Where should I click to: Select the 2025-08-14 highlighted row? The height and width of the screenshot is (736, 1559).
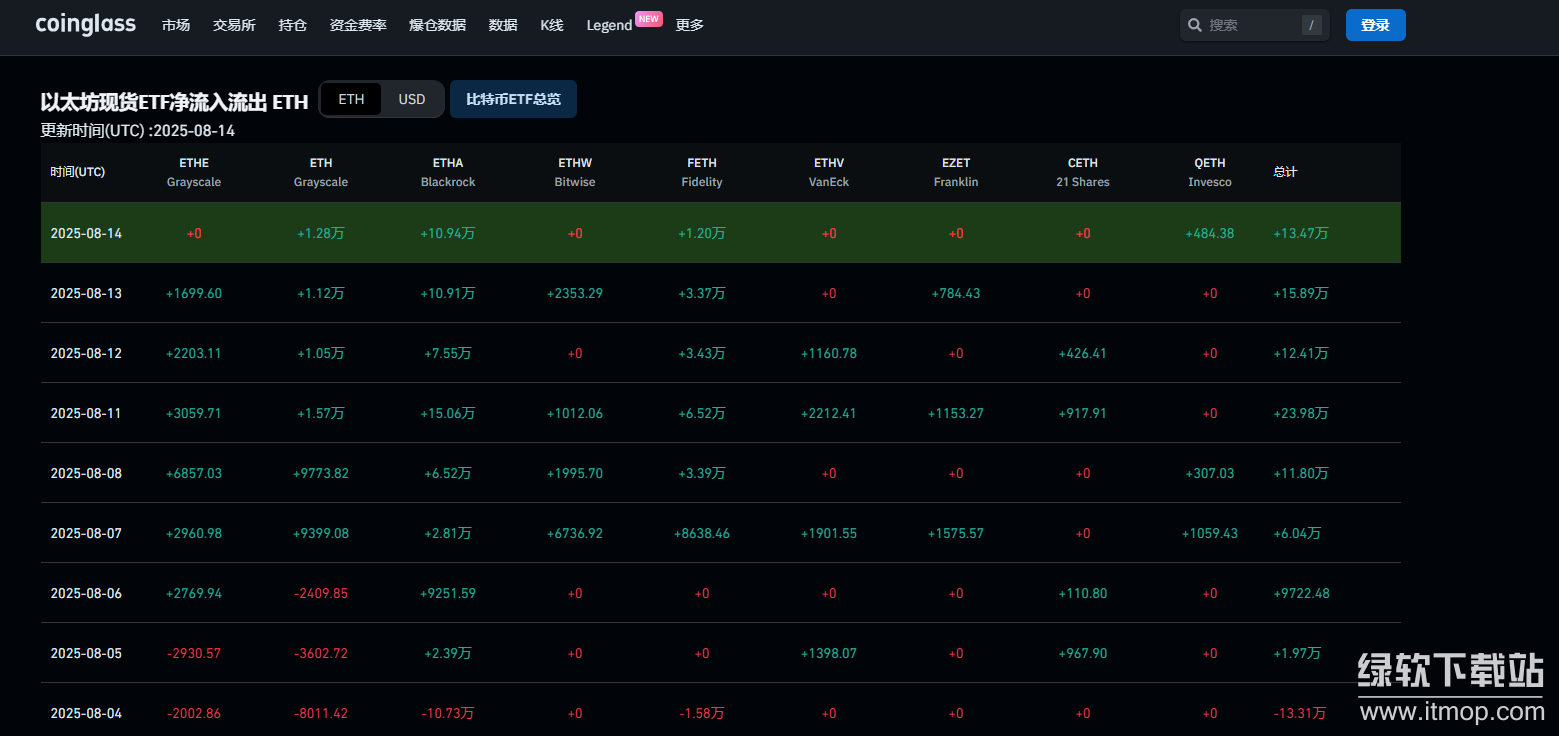(x=720, y=233)
